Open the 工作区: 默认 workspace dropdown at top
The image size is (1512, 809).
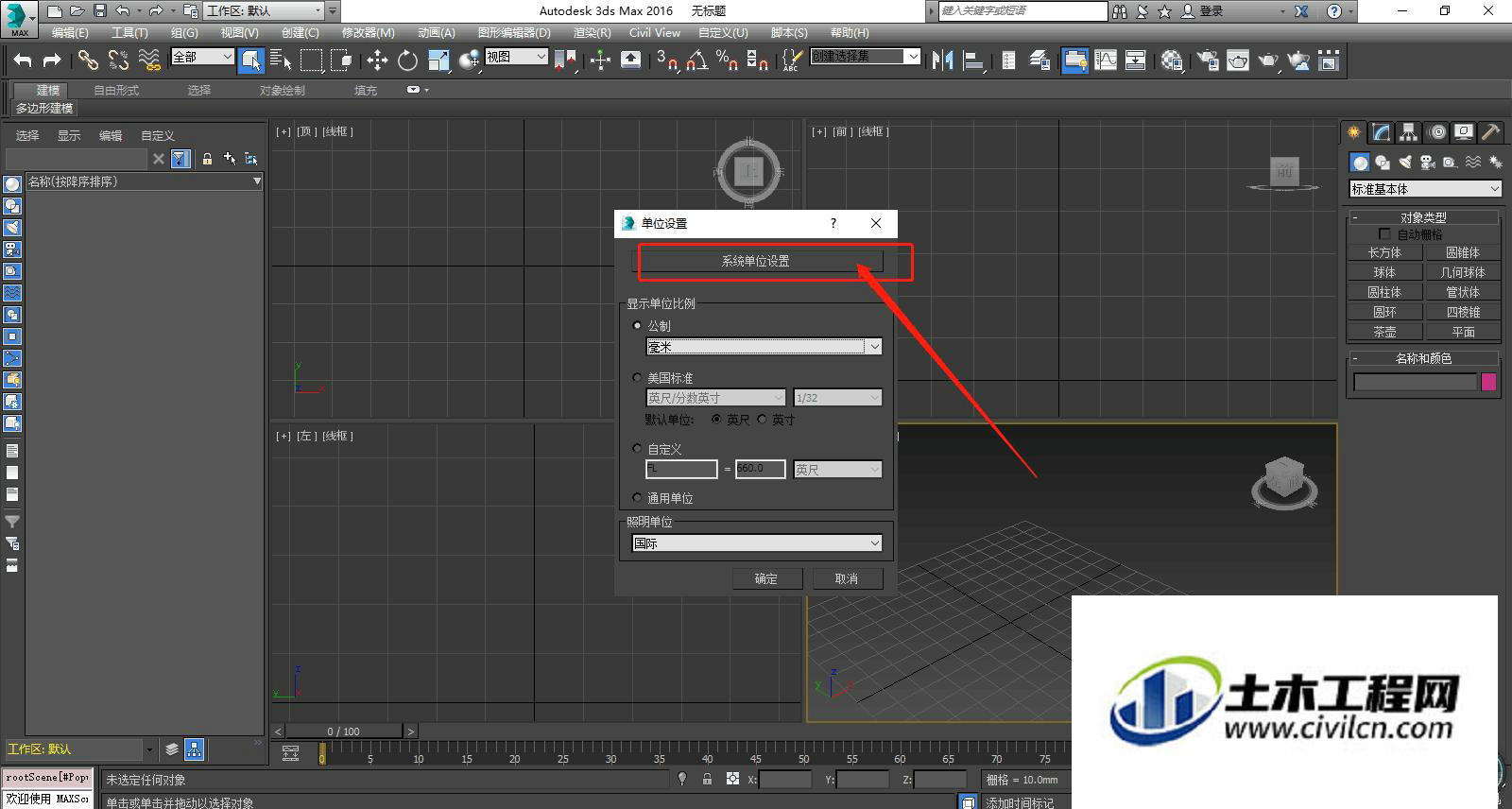[264, 11]
